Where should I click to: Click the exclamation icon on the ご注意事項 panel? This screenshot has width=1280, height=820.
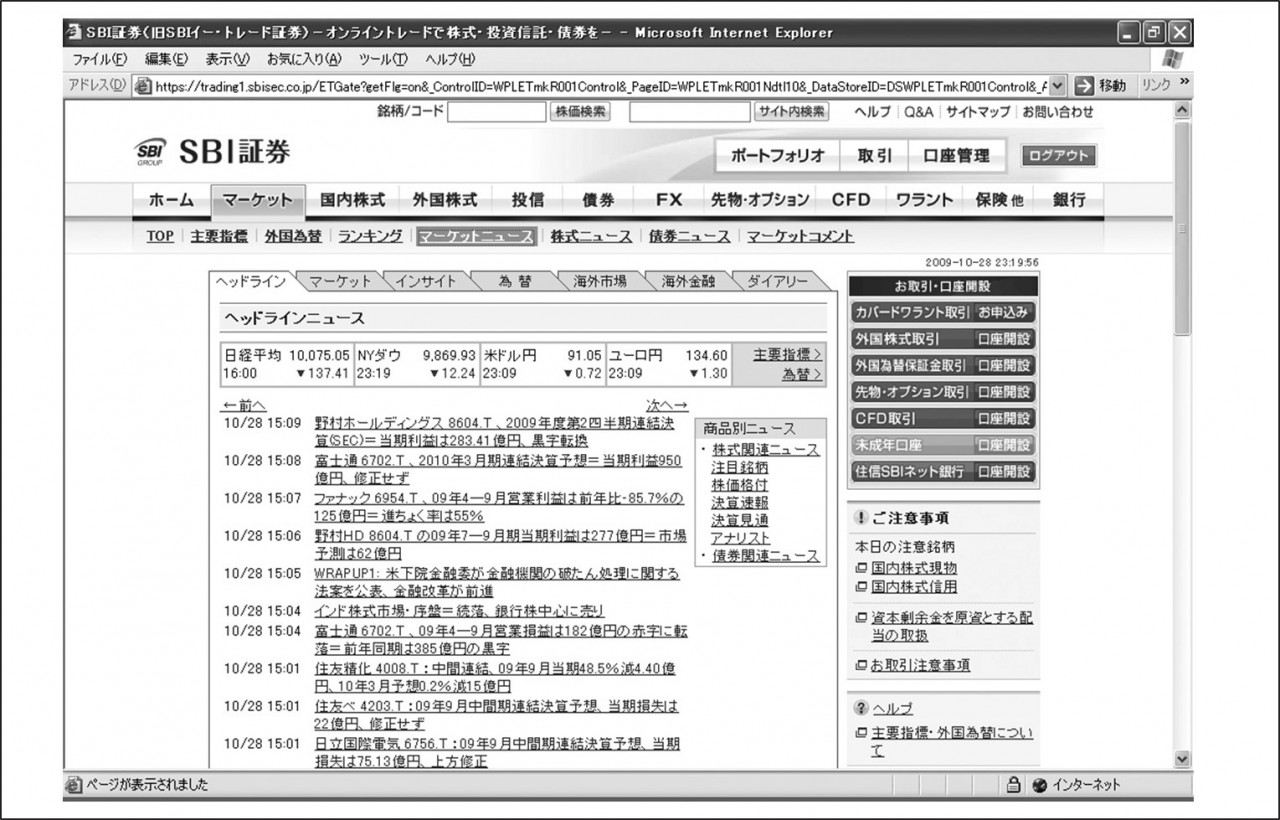862,518
